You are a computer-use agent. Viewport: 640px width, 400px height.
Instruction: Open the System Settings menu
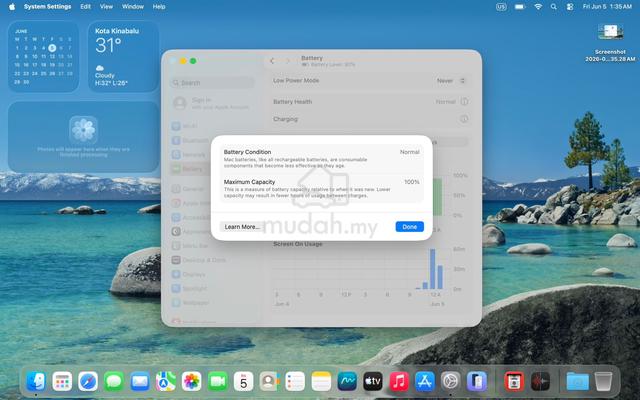[x=47, y=7]
